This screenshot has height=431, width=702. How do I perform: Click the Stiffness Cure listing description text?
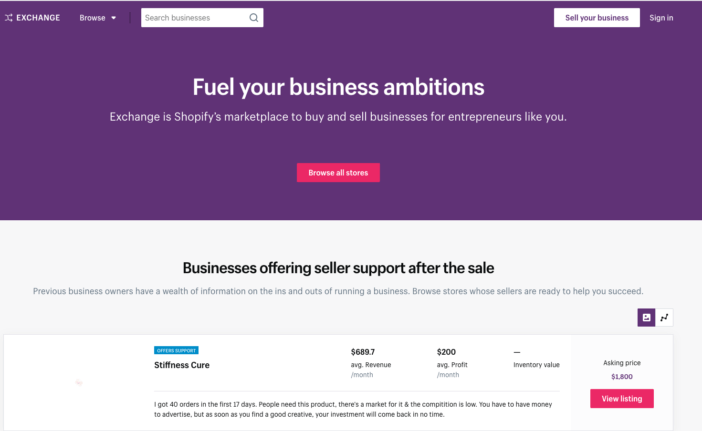pos(353,409)
